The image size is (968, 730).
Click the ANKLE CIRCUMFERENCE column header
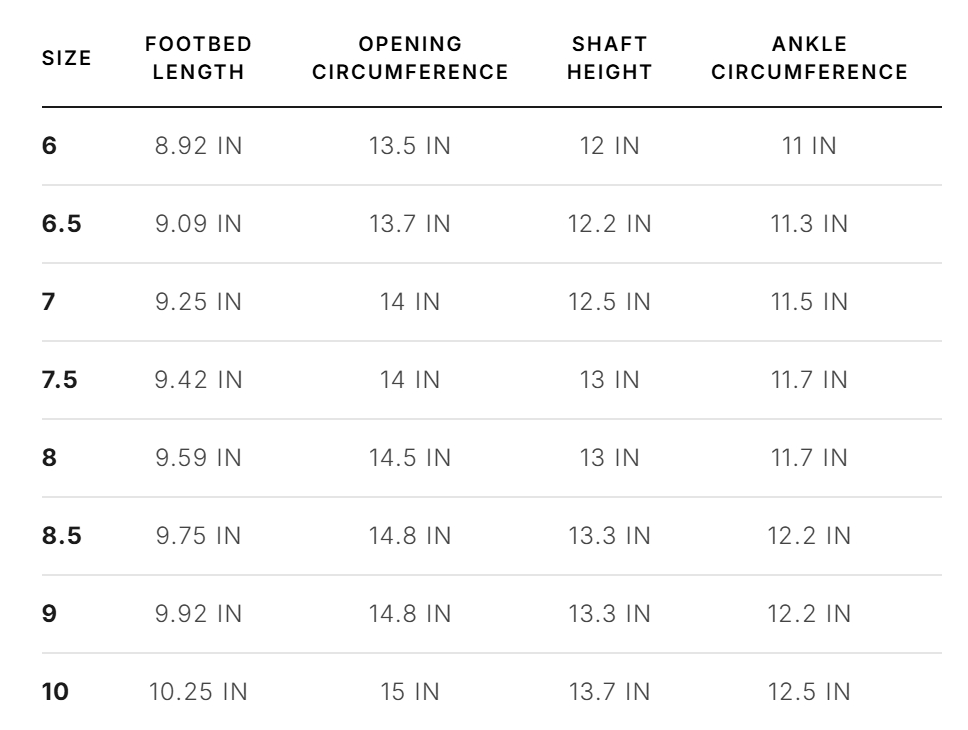809,58
